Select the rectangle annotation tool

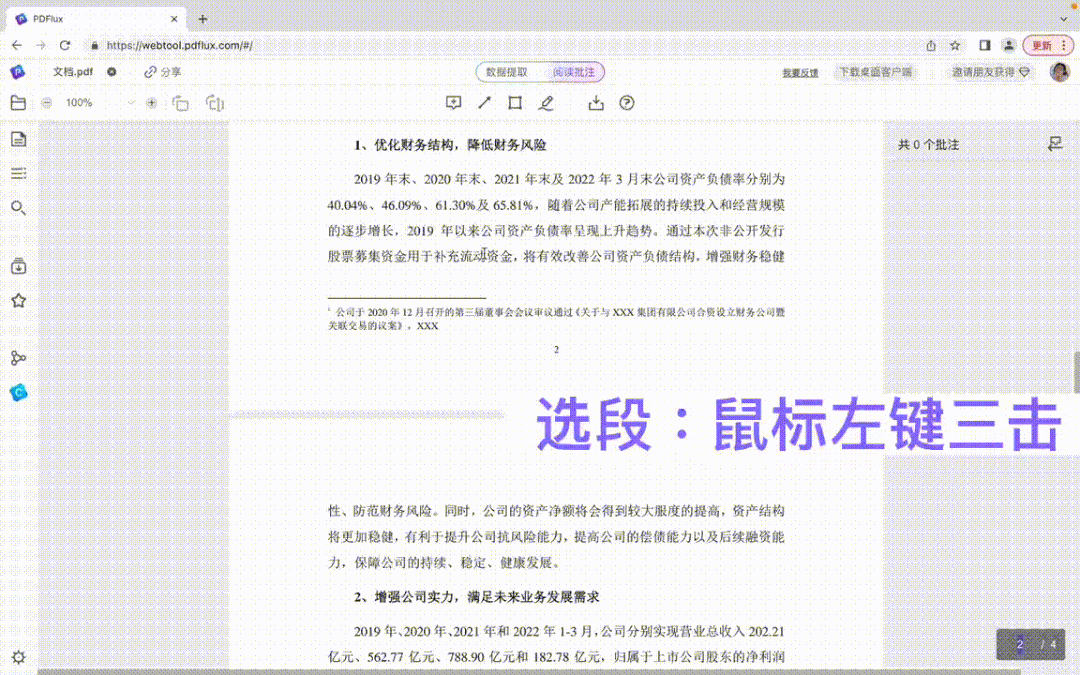(513, 102)
